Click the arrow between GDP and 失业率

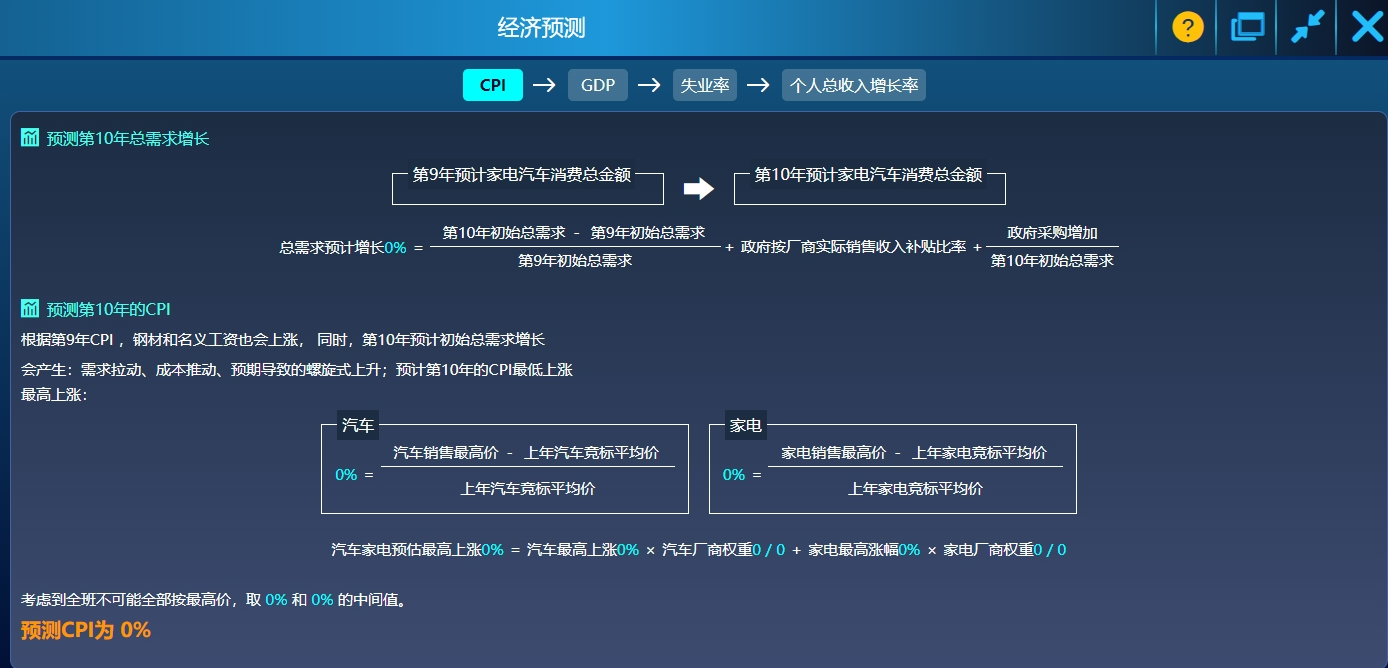coord(649,85)
